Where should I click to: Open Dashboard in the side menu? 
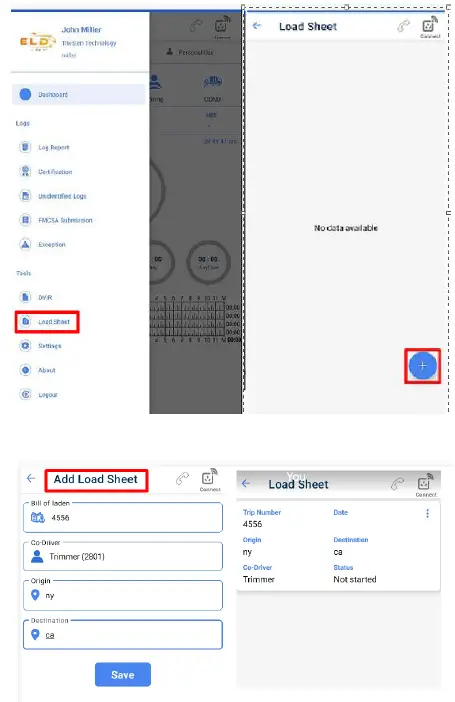coord(79,94)
